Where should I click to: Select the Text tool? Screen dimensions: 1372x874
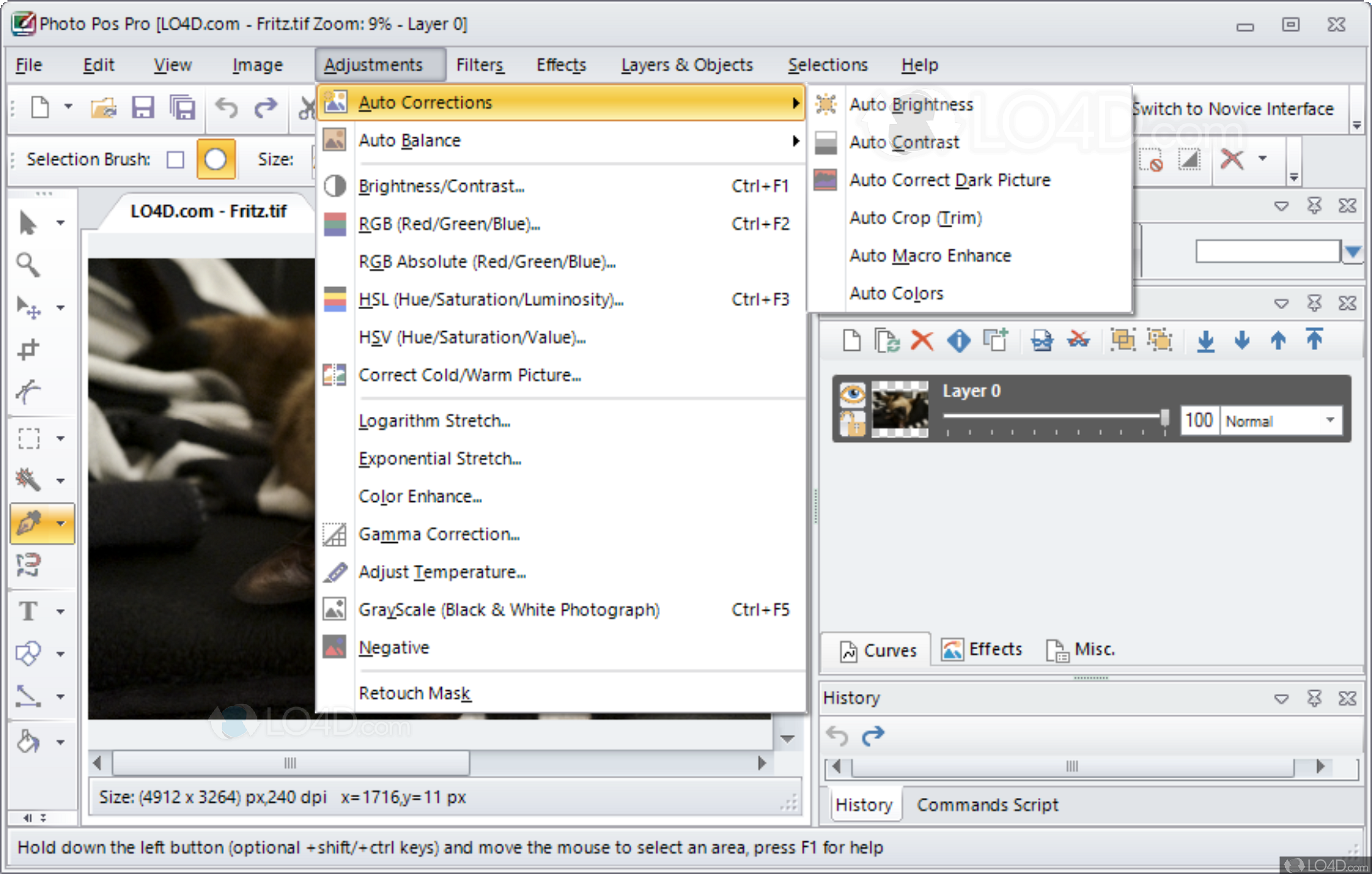tap(28, 610)
